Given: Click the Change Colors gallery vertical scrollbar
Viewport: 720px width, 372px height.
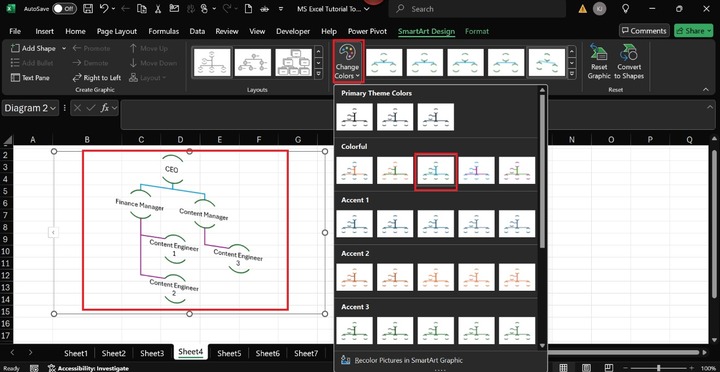Looking at the screenshot, I should click(542, 171).
